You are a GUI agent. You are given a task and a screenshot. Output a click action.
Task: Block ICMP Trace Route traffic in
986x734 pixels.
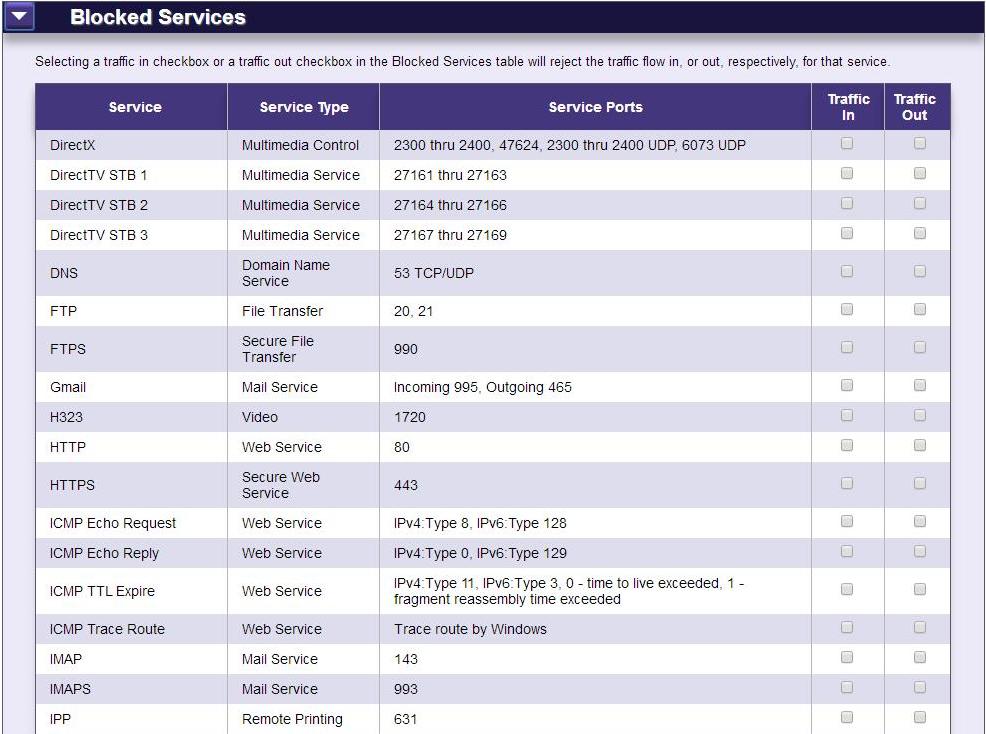click(x=847, y=627)
